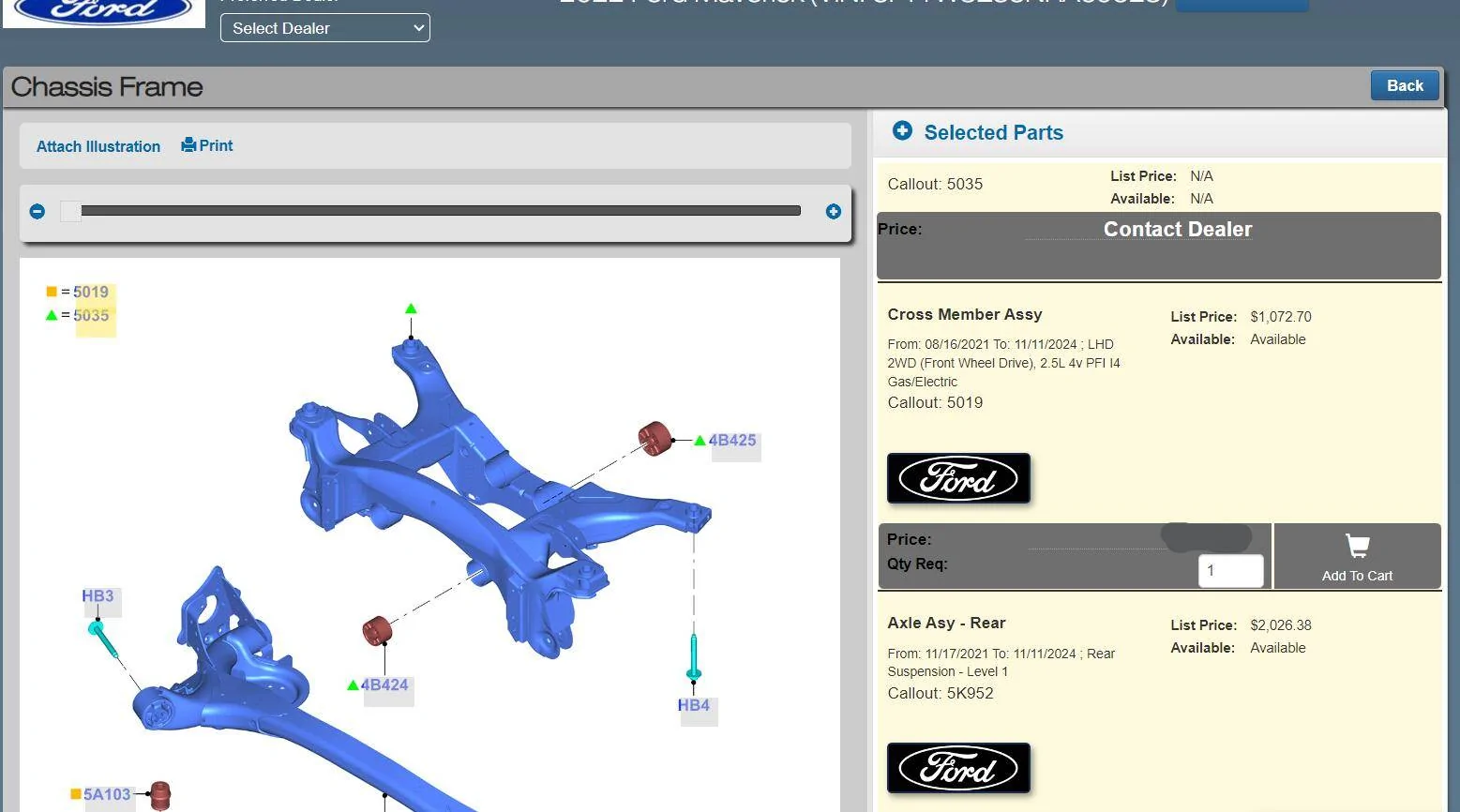Click Axle Asy list price $2,026.38
1460x812 pixels.
(1281, 625)
